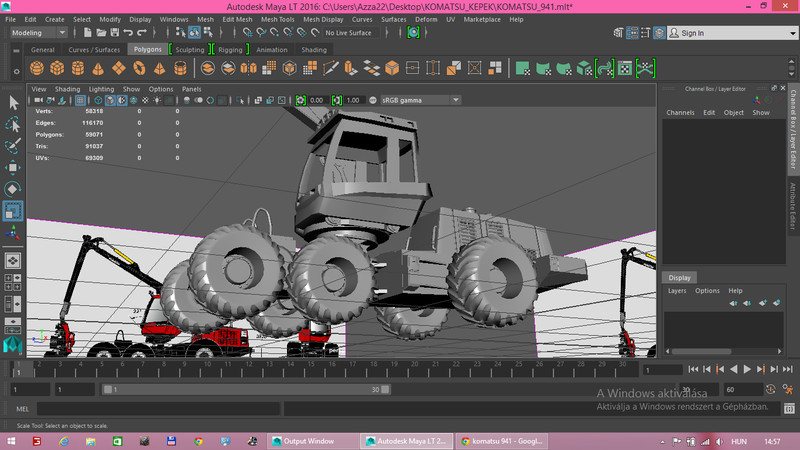Viewport: 800px width, 450px height.
Task: Activate the Scale tool in toolbox
Action: click(x=13, y=211)
